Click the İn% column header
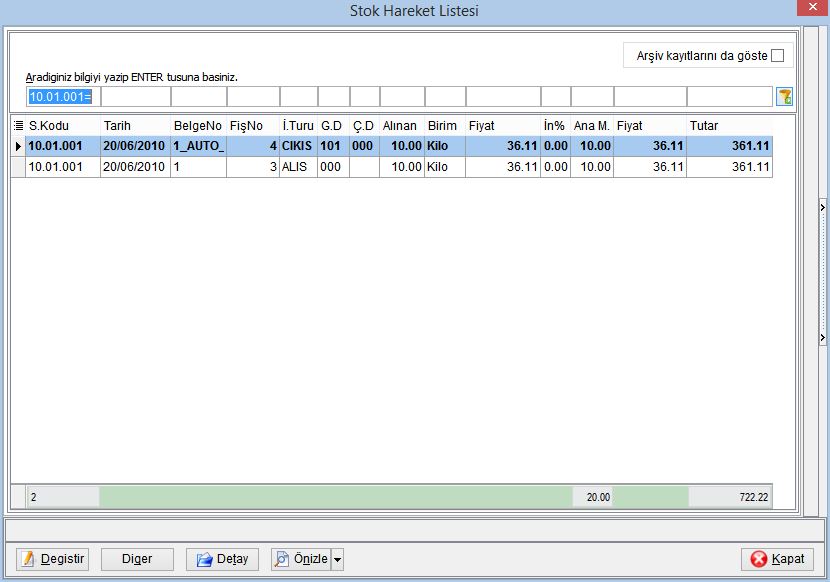The height and width of the screenshot is (582, 830). [x=555, y=126]
